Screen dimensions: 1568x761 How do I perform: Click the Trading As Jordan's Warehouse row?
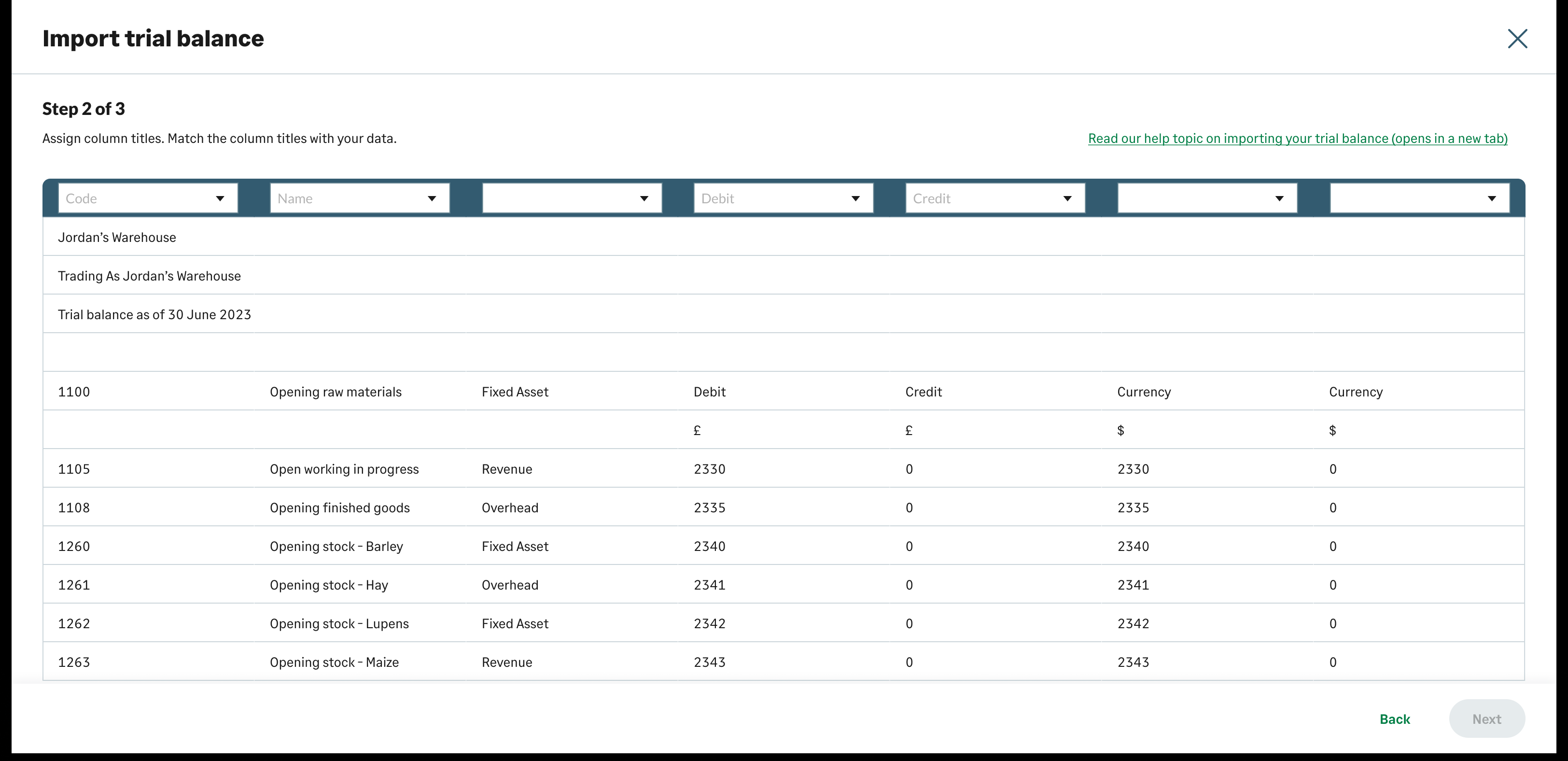tap(149, 276)
